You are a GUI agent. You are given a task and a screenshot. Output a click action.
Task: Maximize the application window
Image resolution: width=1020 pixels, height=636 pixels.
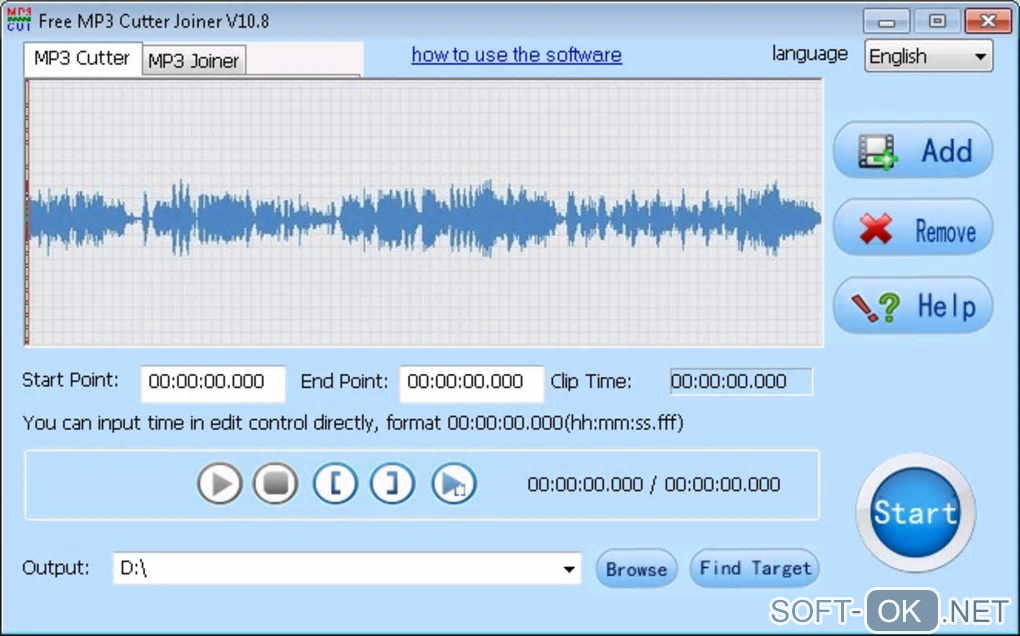pyautogui.click(x=937, y=21)
